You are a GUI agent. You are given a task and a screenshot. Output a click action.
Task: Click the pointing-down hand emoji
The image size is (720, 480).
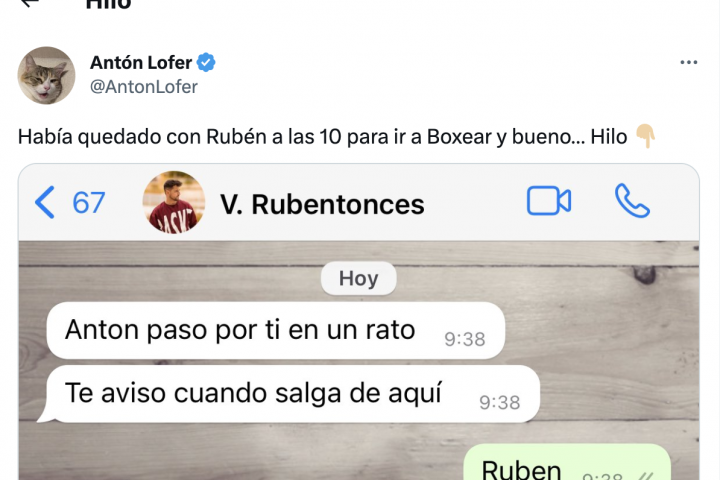coord(645,136)
